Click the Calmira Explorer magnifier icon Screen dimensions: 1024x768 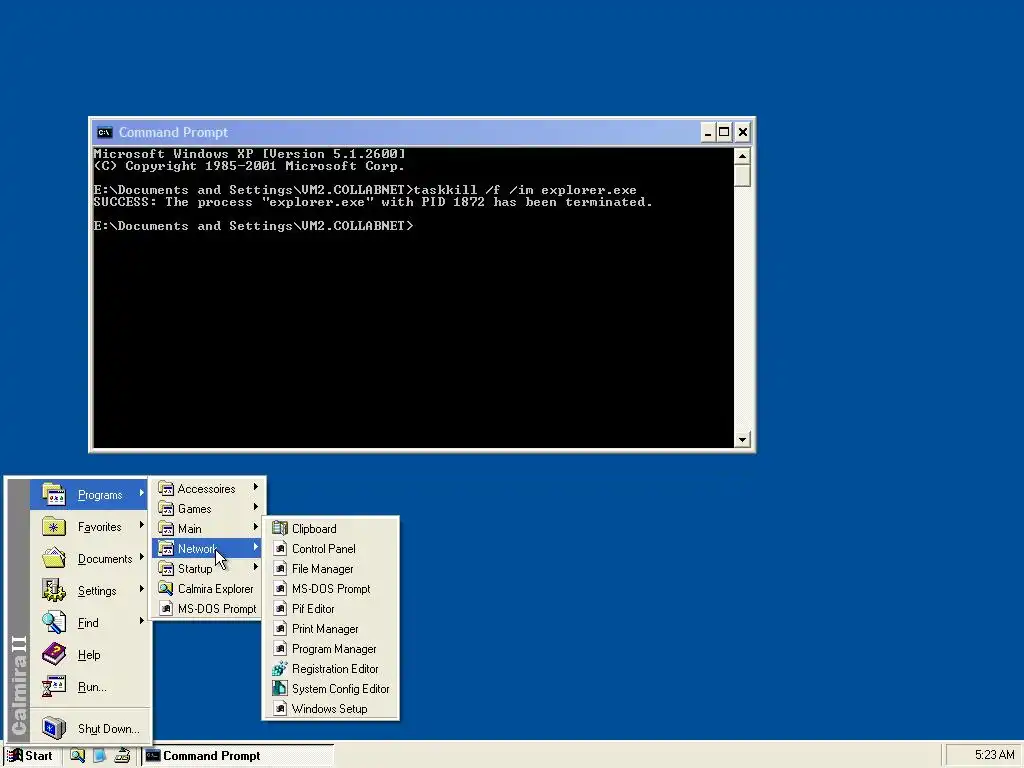tap(166, 588)
